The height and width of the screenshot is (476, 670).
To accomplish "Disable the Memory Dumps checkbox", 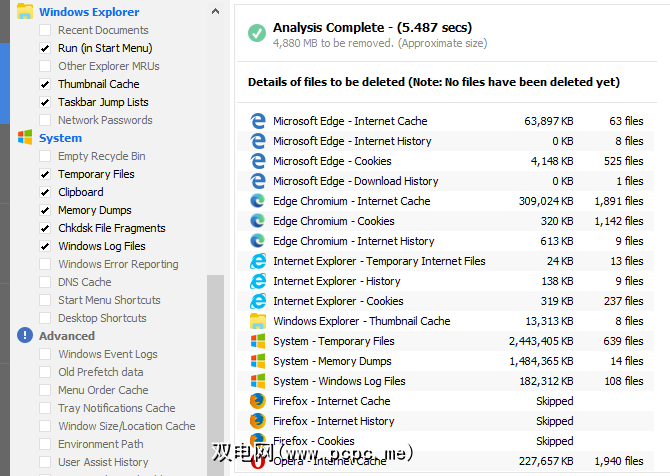I will click(x=45, y=210).
